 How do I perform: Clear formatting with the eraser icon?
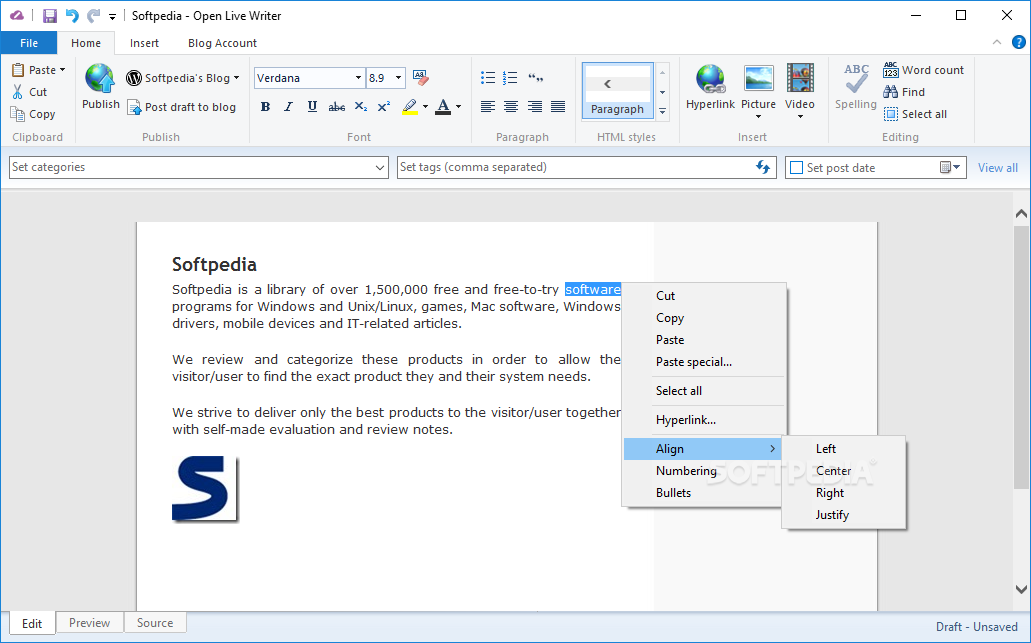point(421,78)
